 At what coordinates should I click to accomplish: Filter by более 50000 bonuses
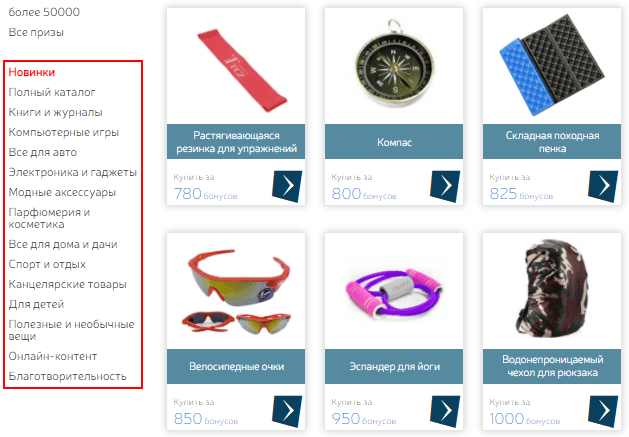coord(44,12)
